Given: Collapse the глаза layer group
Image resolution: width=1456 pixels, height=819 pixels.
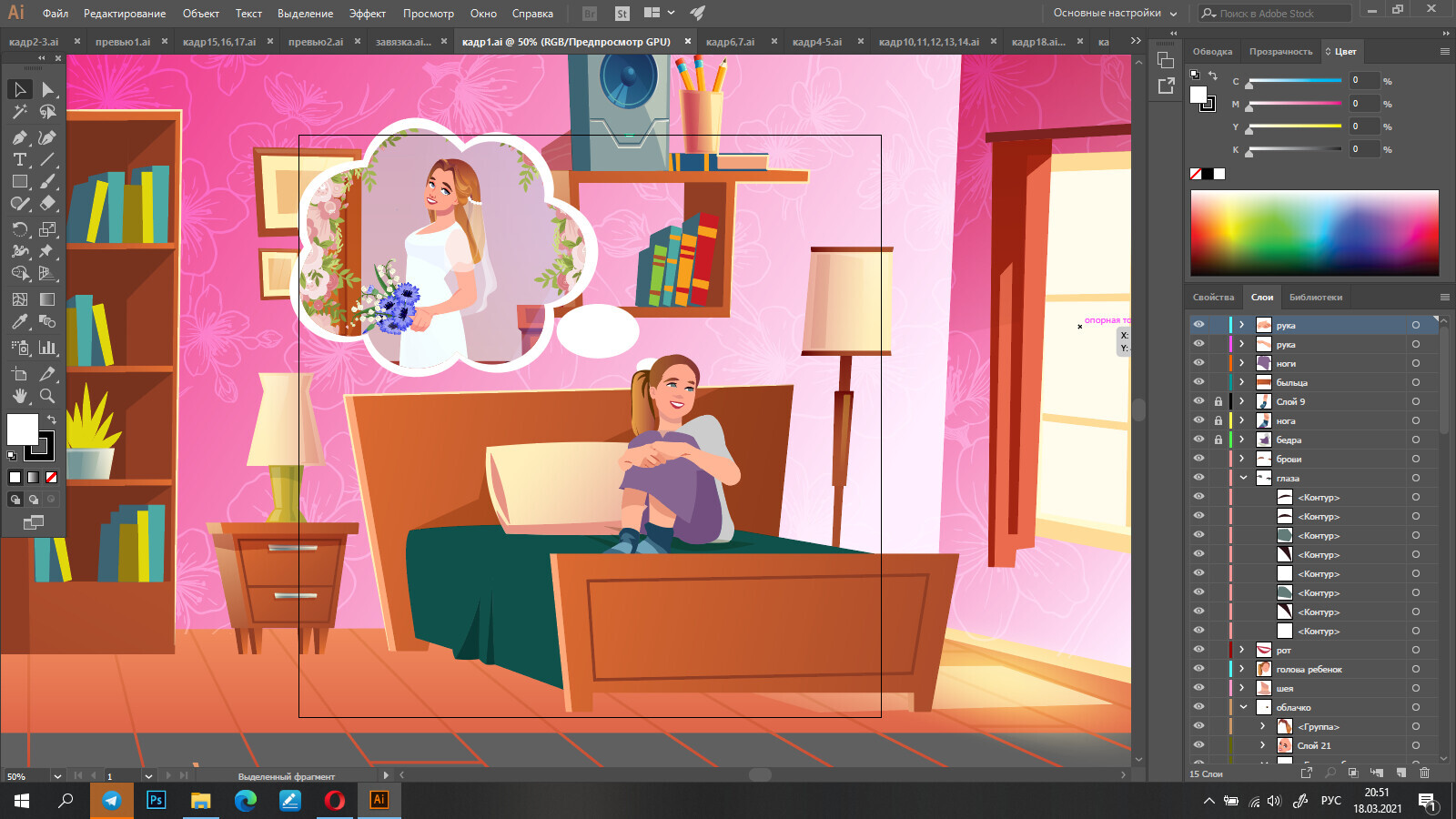Looking at the screenshot, I should pyautogui.click(x=1245, y=477).
